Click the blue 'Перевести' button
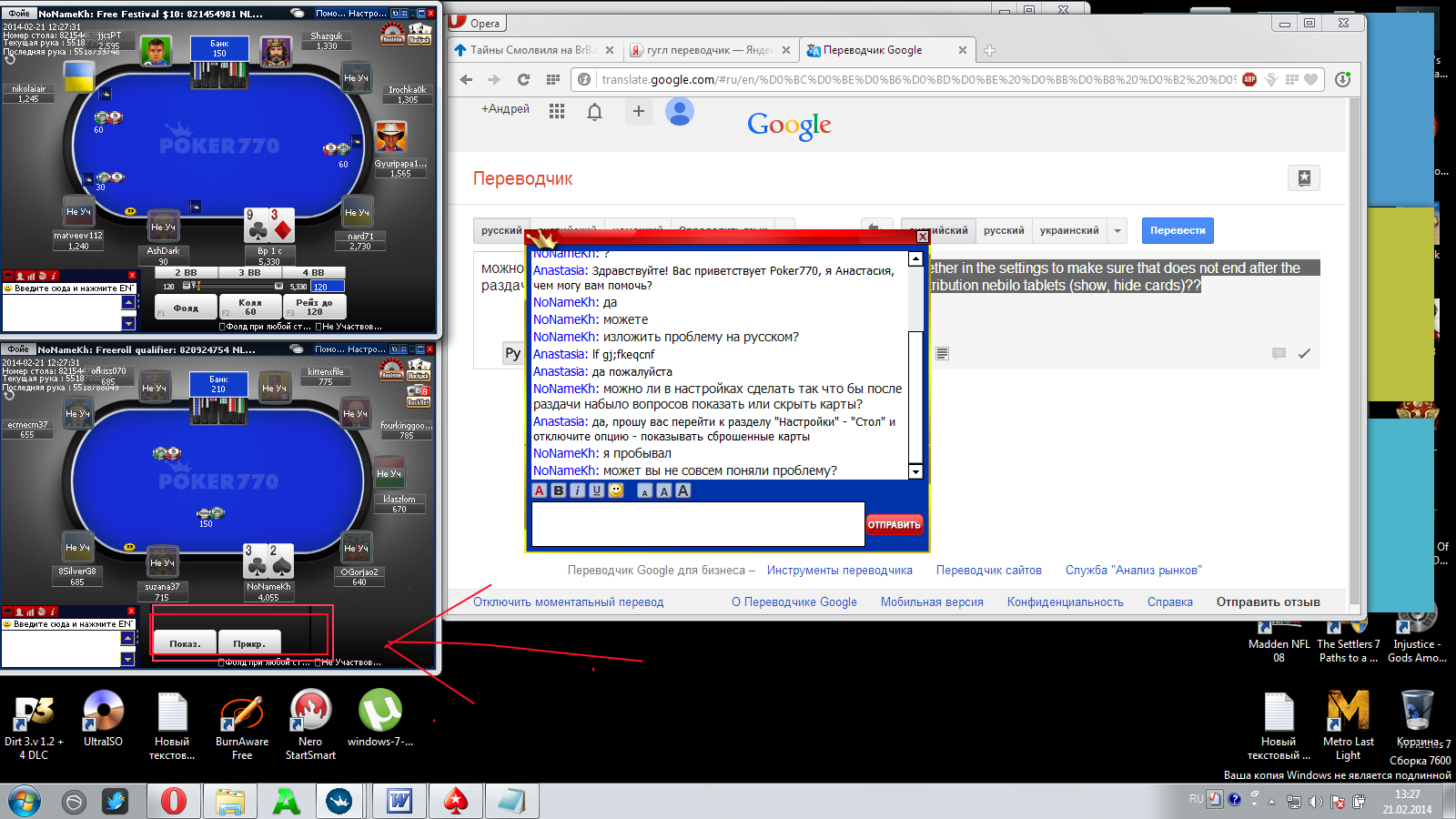Screen dimensions: 1456x819 (1178, 230)
